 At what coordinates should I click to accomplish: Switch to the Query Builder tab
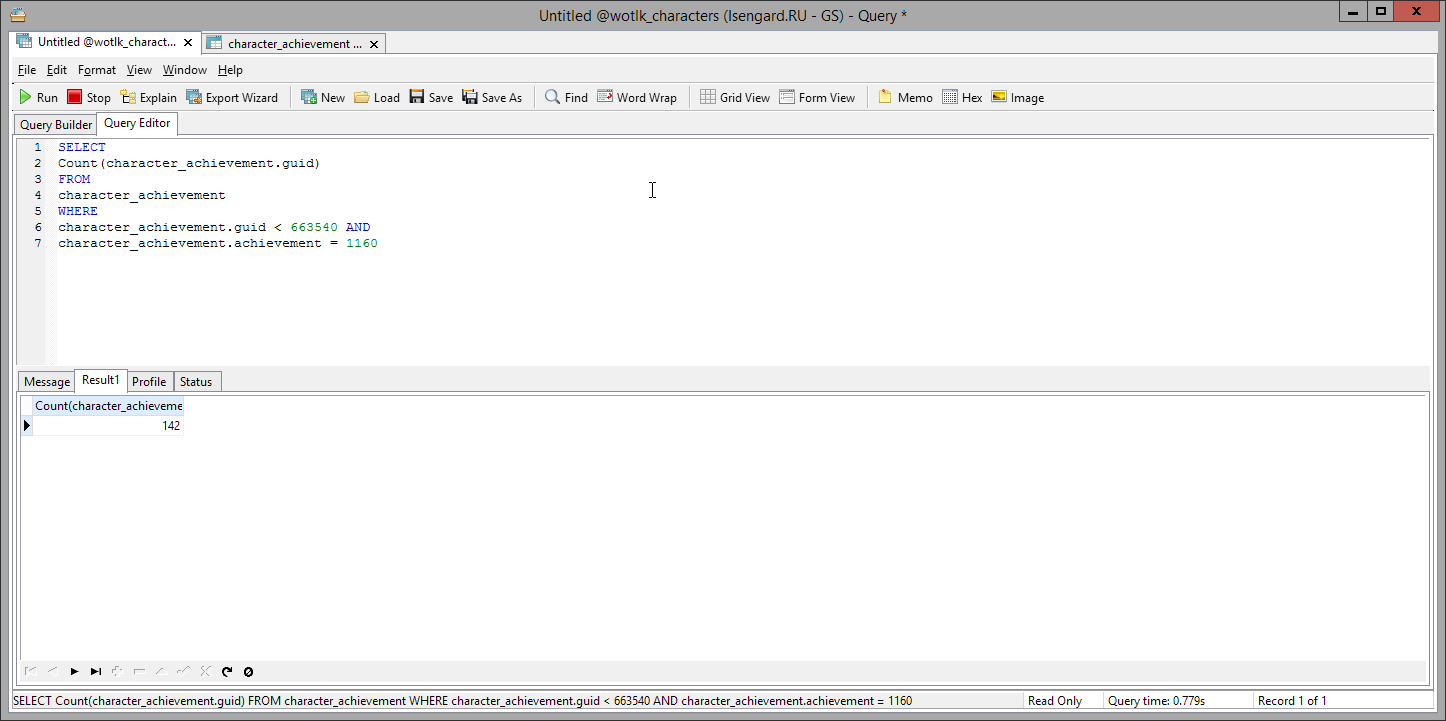click(x=56, y=125)
